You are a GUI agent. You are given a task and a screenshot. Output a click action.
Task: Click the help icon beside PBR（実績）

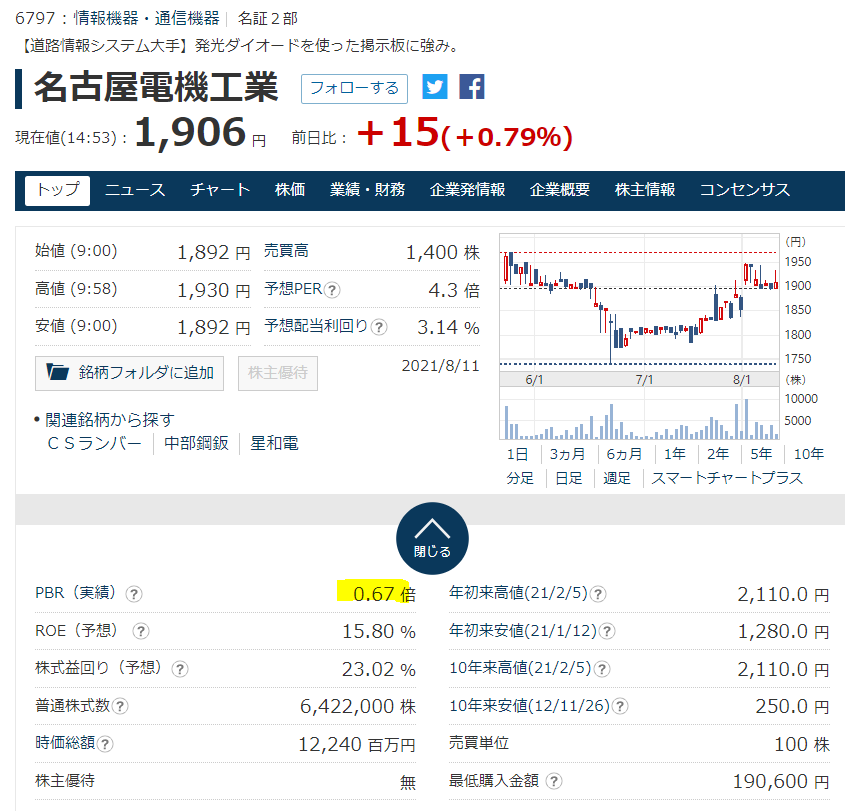134,594
